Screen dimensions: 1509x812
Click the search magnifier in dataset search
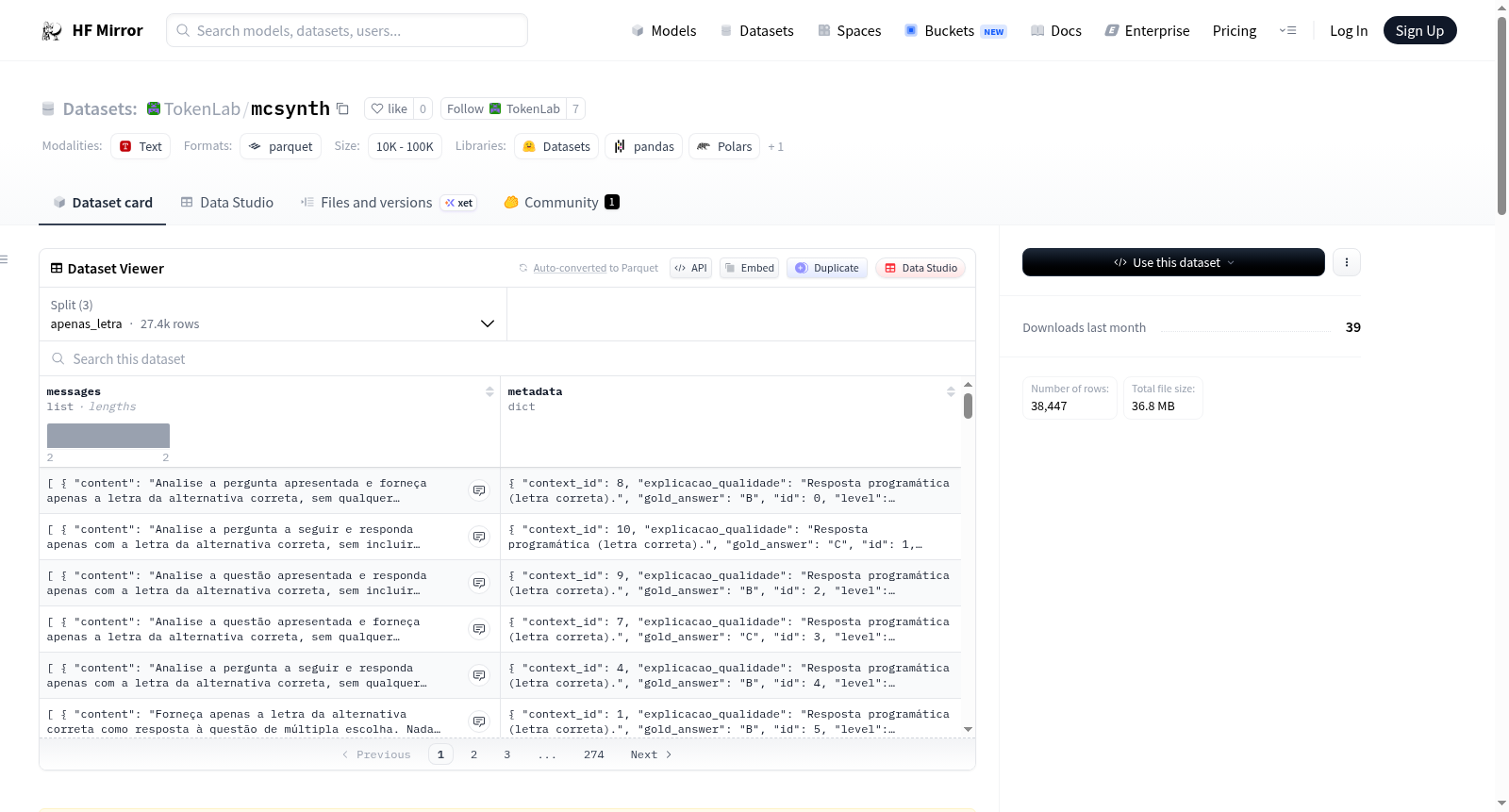[x=58, y=358]
